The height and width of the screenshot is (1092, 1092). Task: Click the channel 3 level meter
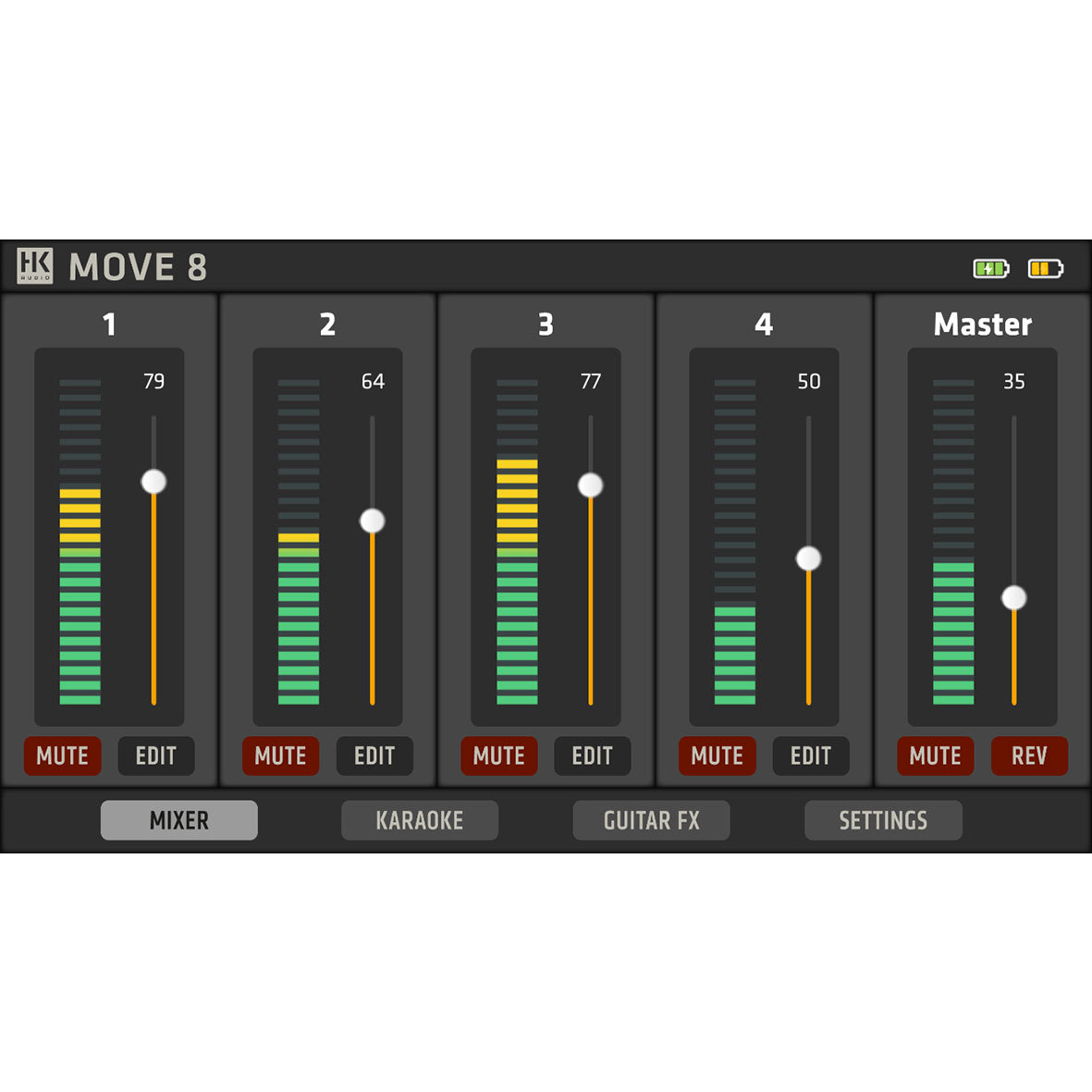(517, 583)
